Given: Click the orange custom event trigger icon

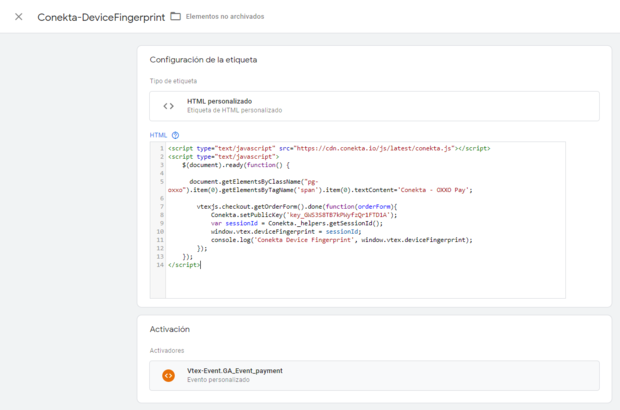Looking at the screenshot, I should pyautogui.click(x=168, y=375).
